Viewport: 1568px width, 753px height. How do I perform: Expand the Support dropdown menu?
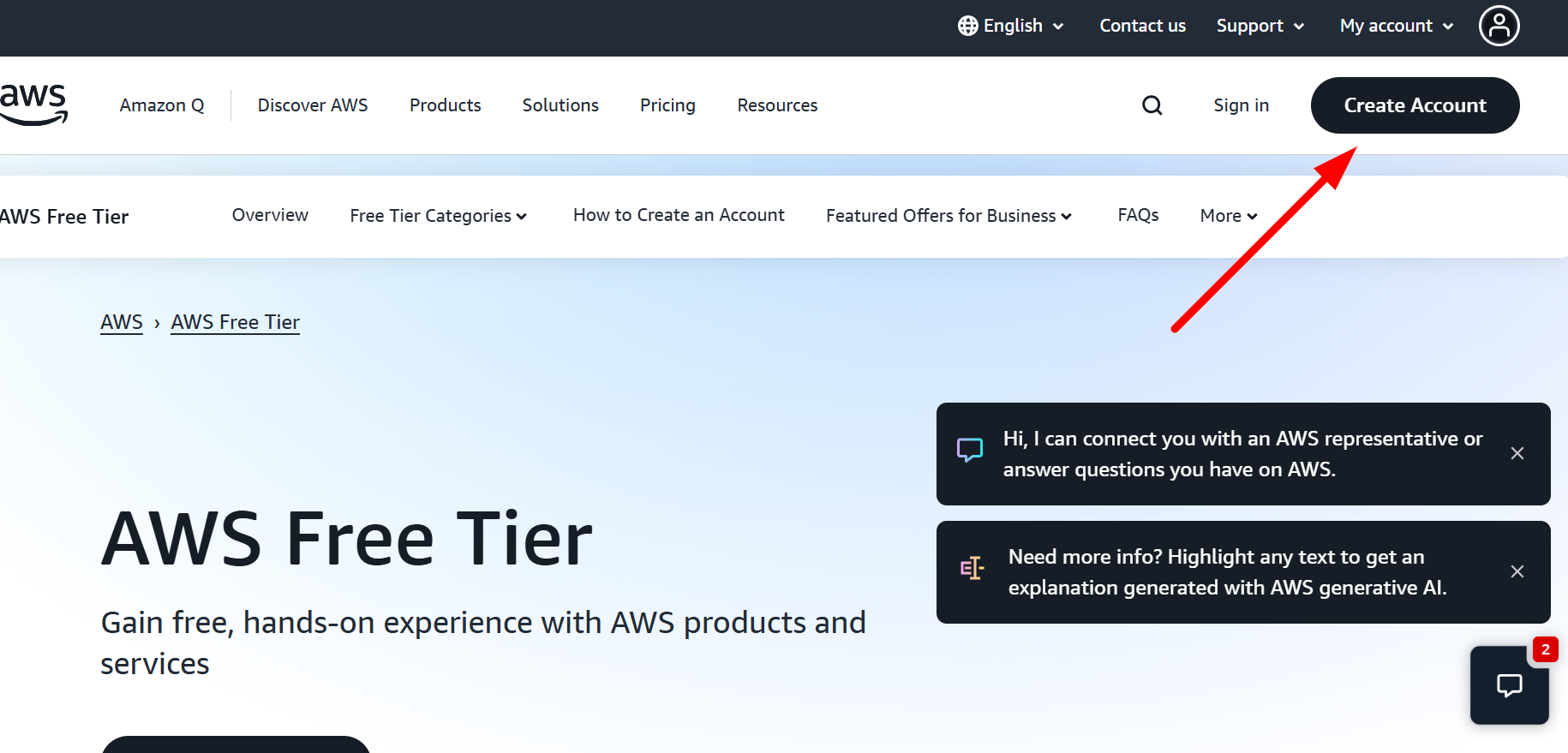1260,26
